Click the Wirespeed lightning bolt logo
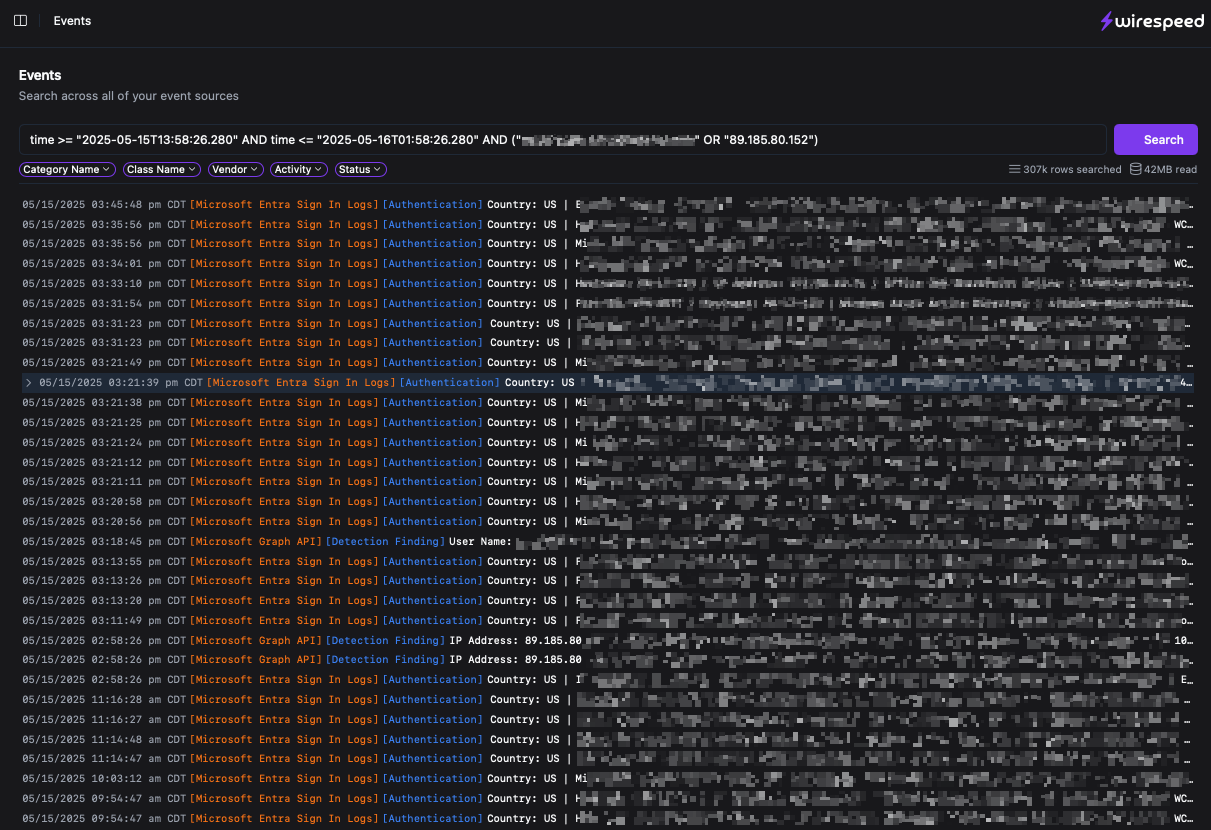 tap(1106, 21)
